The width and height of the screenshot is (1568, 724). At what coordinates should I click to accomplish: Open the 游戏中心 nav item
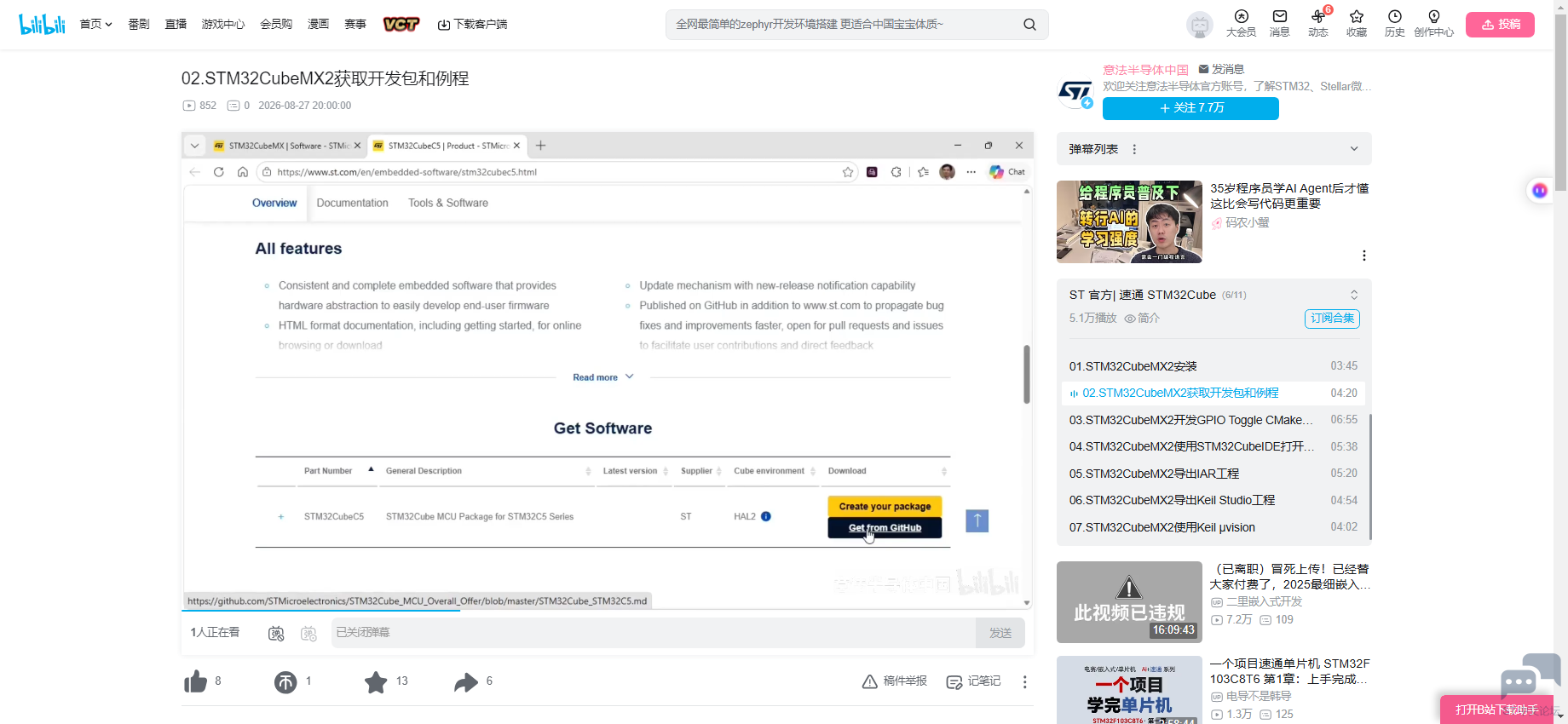[223, 24]
